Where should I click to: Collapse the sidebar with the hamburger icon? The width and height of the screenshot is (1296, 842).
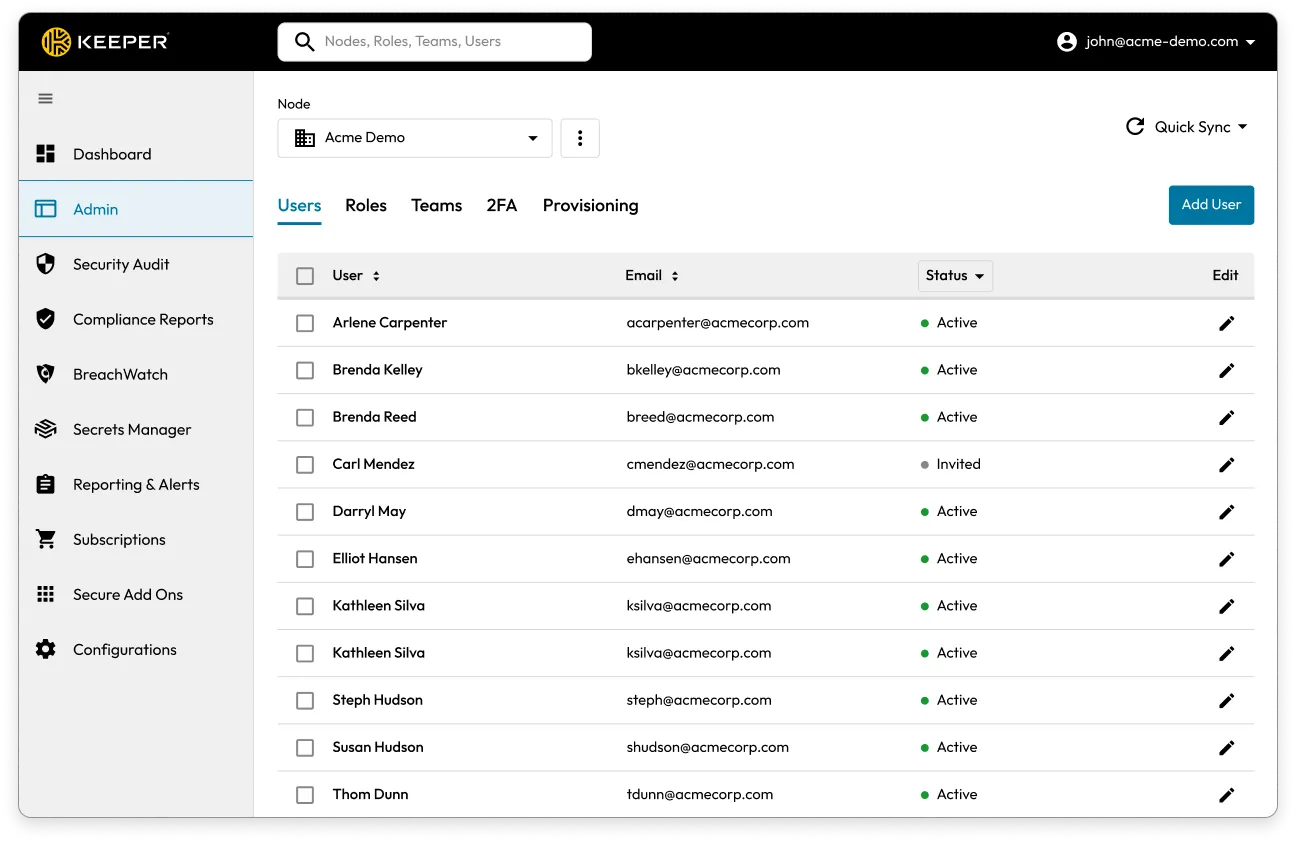click(x=46, y=99)
